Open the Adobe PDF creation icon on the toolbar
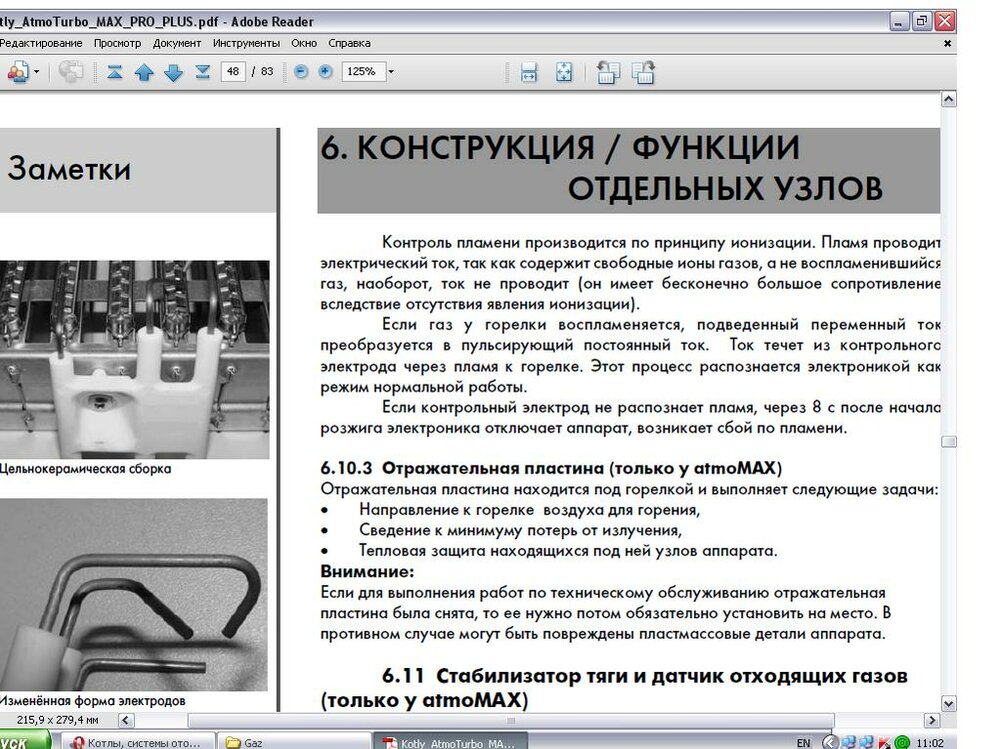This screenshot has width=1000, height=749. tap(18, 71)
